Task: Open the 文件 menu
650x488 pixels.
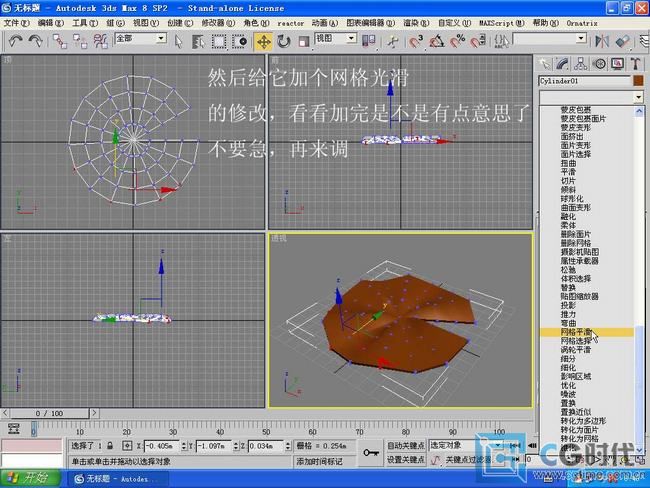Action: 16,23
